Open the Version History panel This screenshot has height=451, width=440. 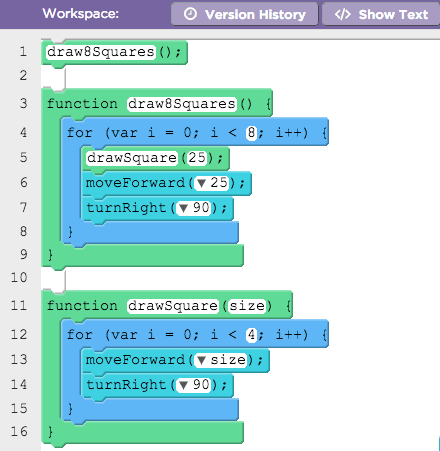pos(244,14)
